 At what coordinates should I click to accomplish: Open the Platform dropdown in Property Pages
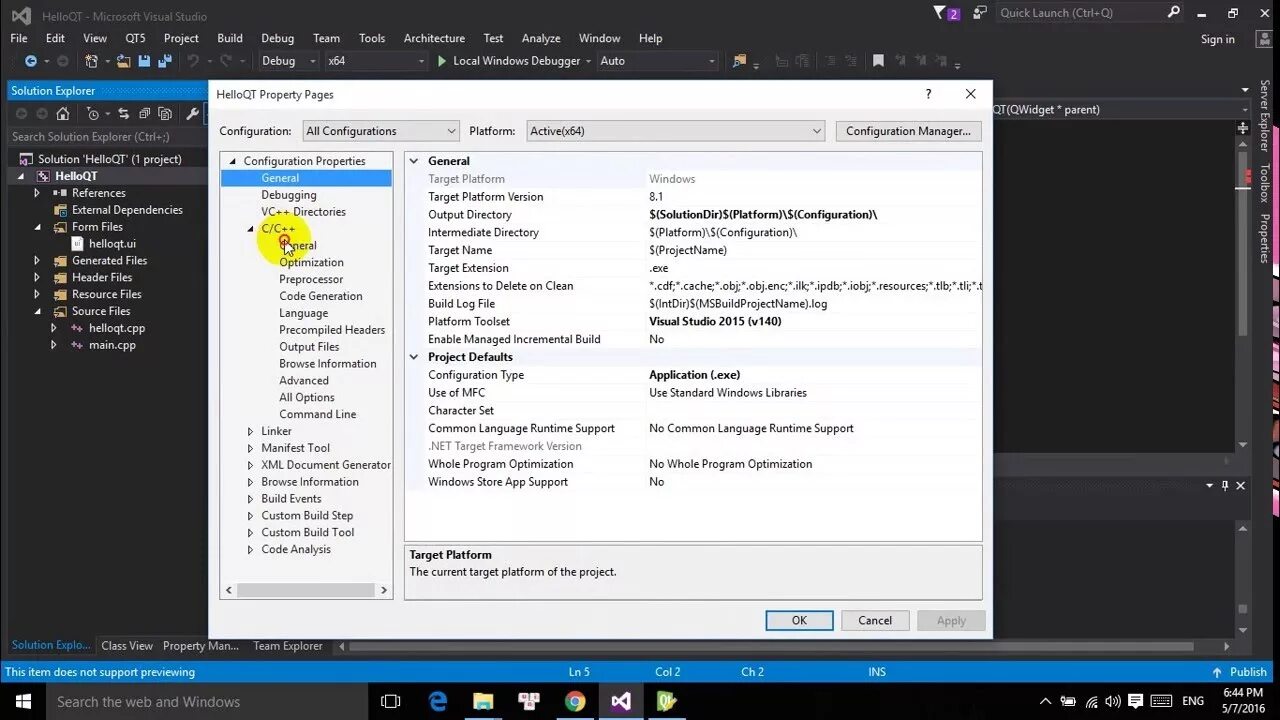pyautogui.click(x=675, y=131)
